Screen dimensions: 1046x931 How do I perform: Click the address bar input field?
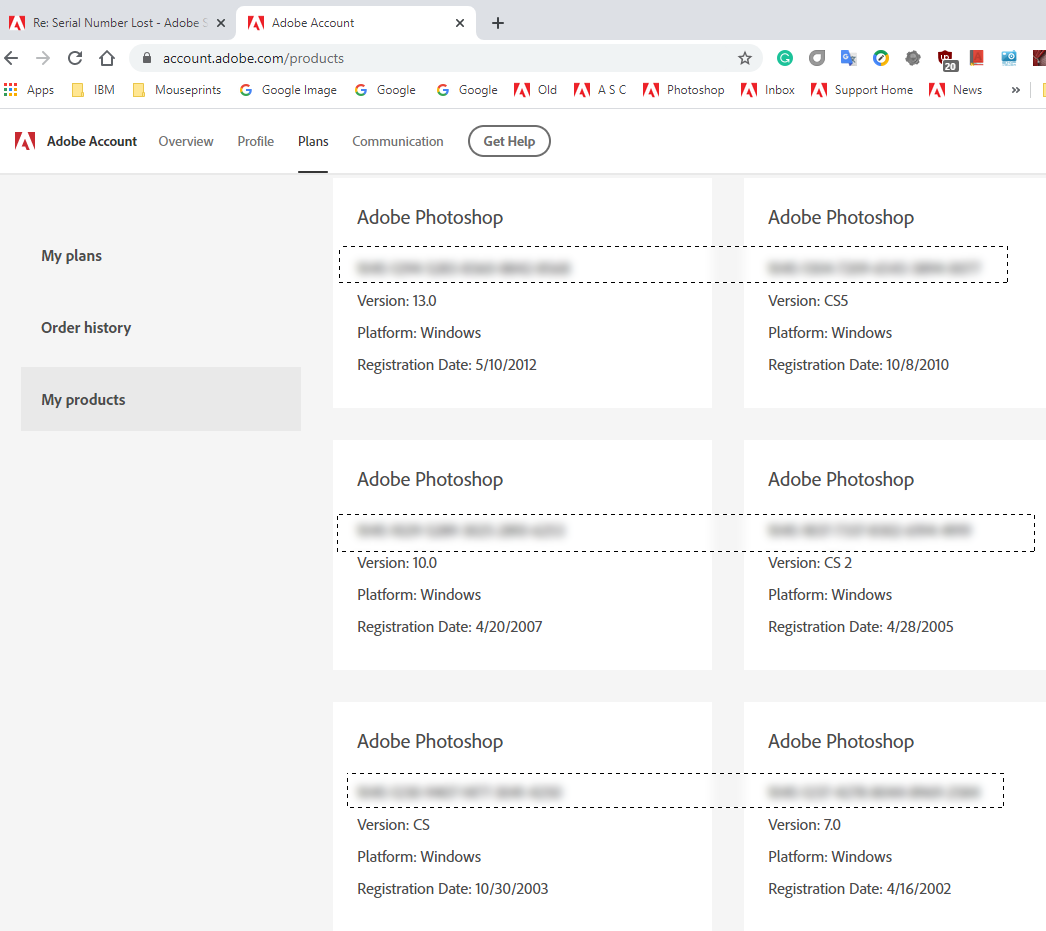(x=400, y=58)
